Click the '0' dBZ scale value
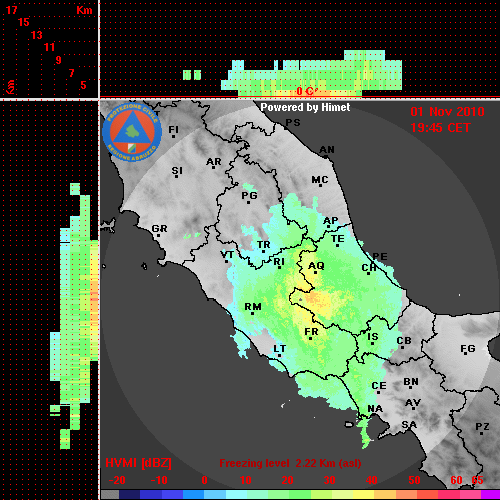This screenshot has height=500, width=500. 204,480
